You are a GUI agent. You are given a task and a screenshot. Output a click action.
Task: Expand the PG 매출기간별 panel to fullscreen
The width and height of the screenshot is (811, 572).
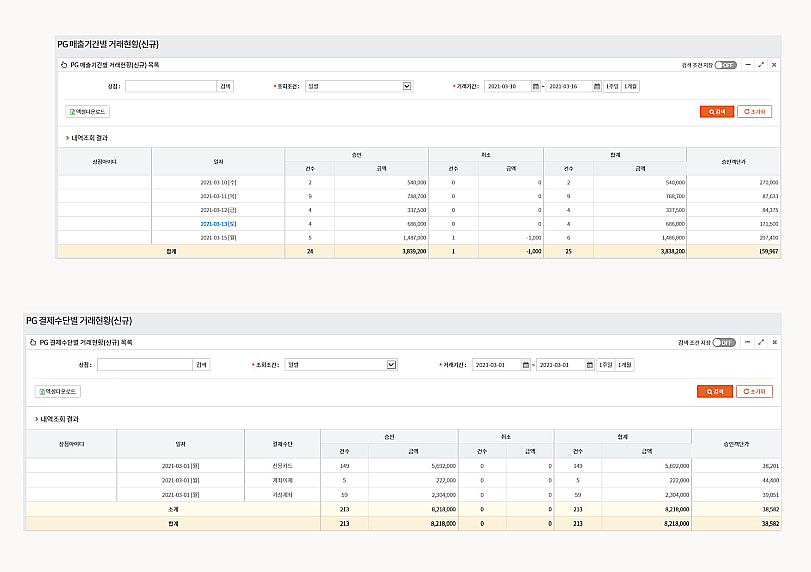coord(761,65)
